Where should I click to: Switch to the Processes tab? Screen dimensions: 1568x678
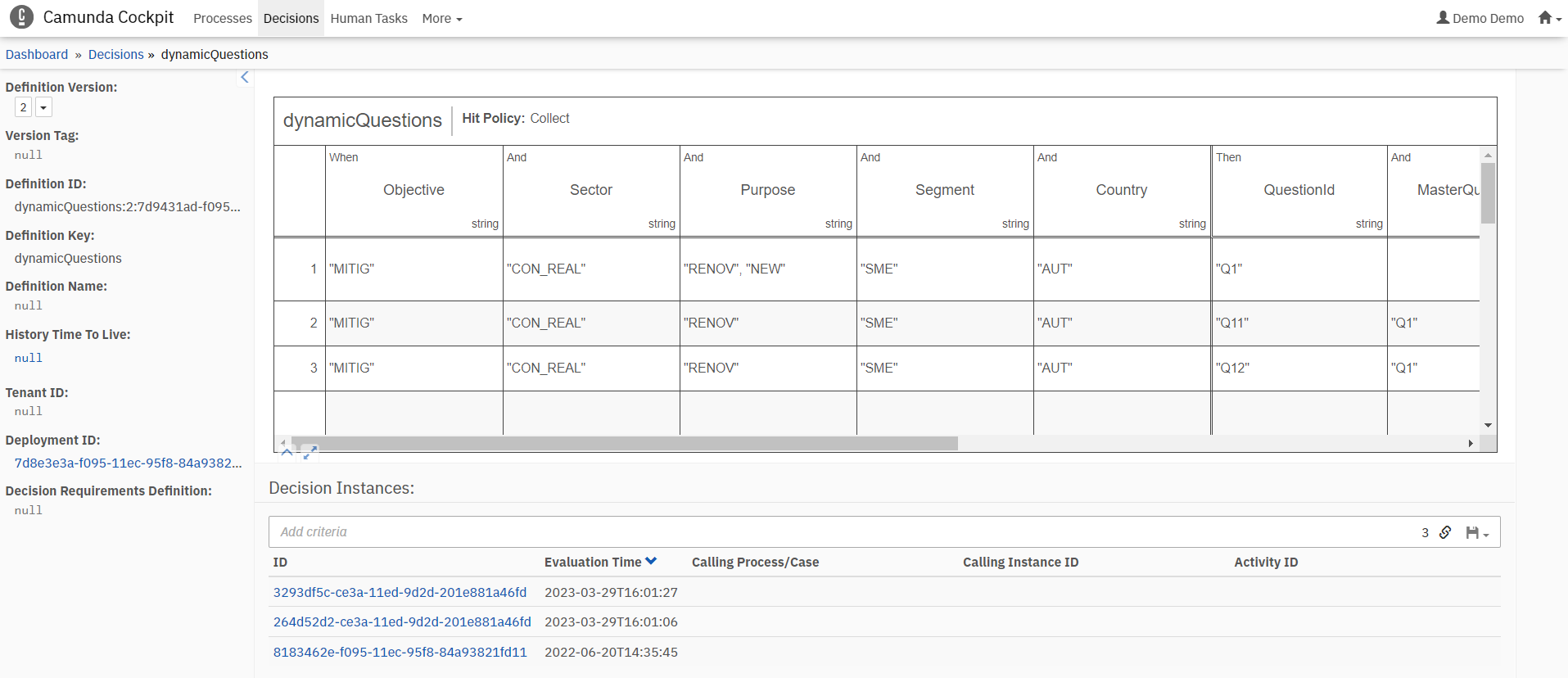point(222,18)
